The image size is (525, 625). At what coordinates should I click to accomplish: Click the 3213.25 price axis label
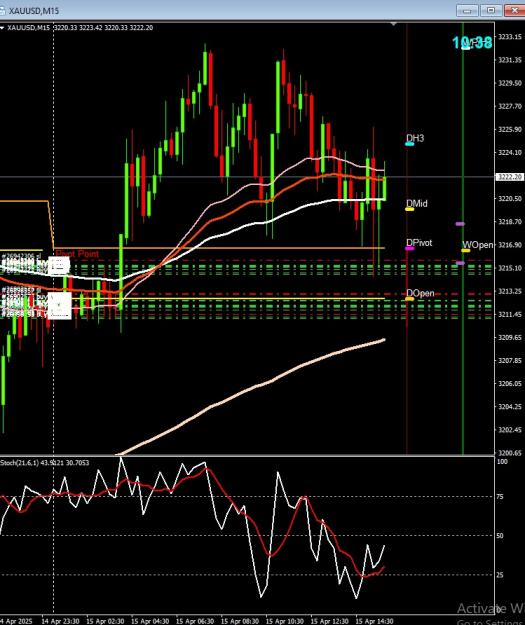510,291
